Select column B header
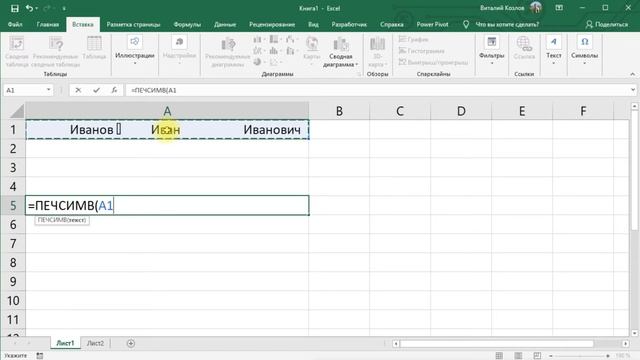 (339, 111)
